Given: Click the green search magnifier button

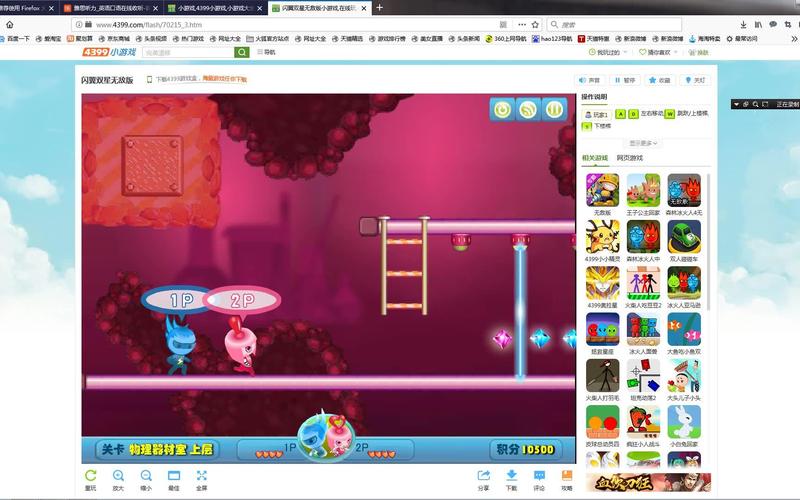Looking at the screenshot, I should pos(242,52).
